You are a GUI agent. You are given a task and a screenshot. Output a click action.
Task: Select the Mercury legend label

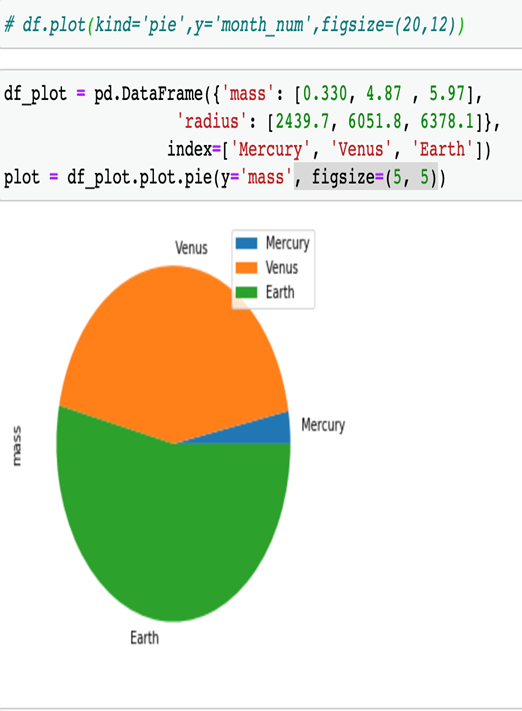pyautogui.click(x=288, y=244)
